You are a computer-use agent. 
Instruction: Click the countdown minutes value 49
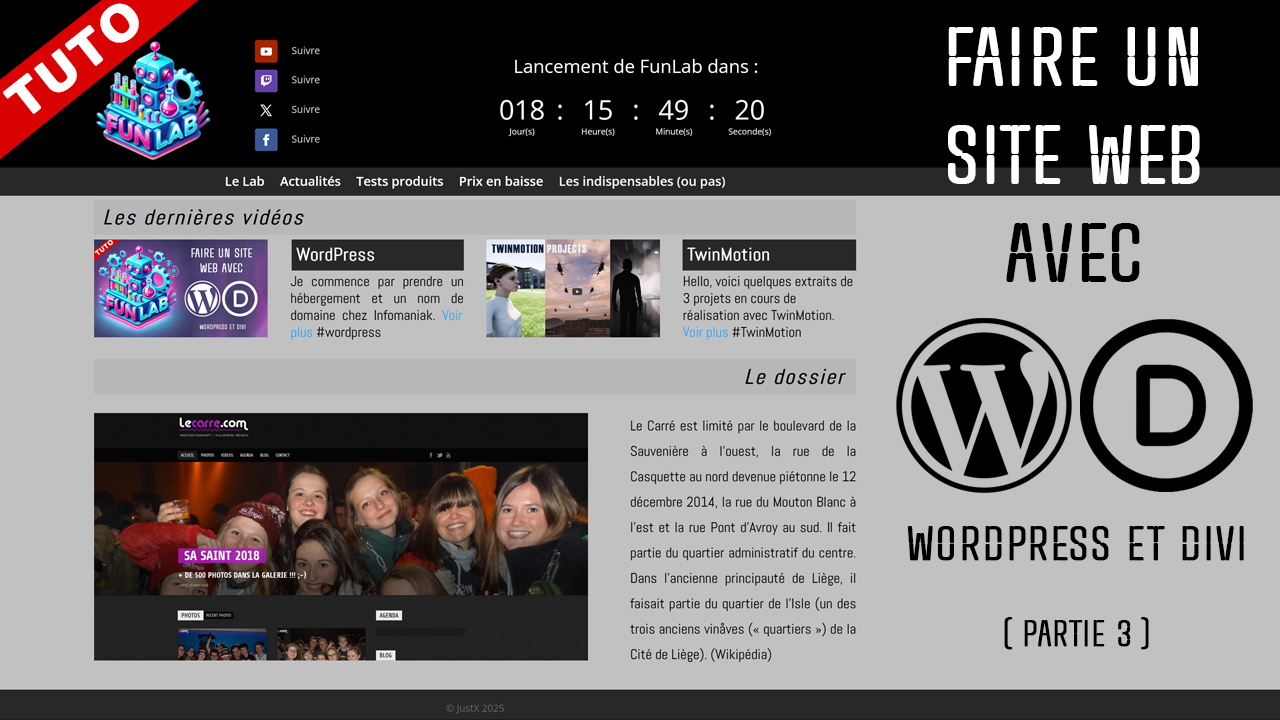tap(674, 110)
